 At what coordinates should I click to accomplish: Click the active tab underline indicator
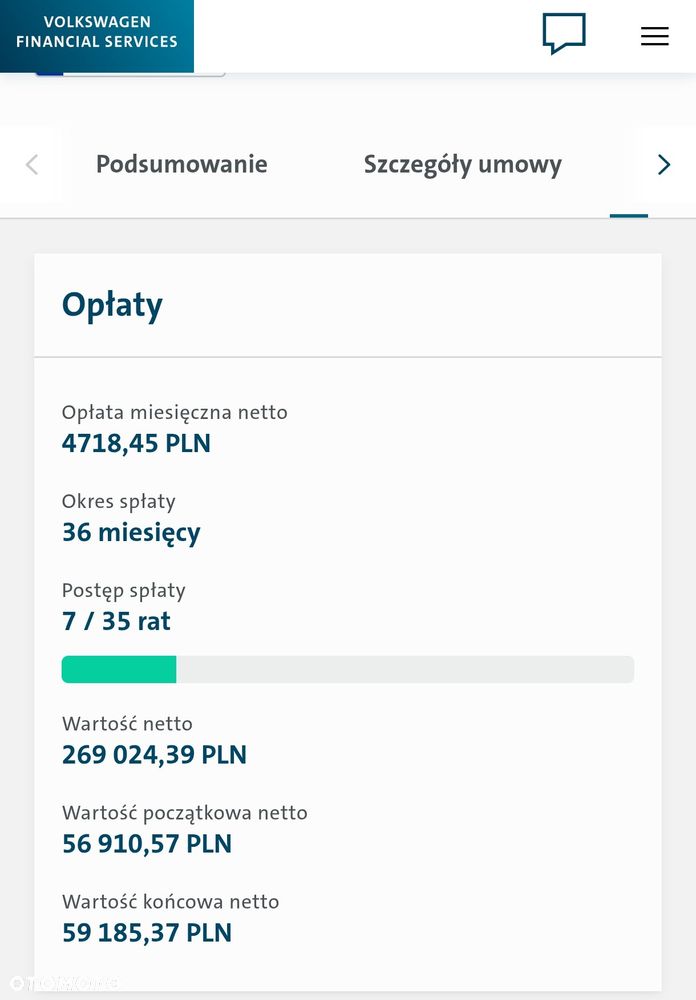click(629, 216)
